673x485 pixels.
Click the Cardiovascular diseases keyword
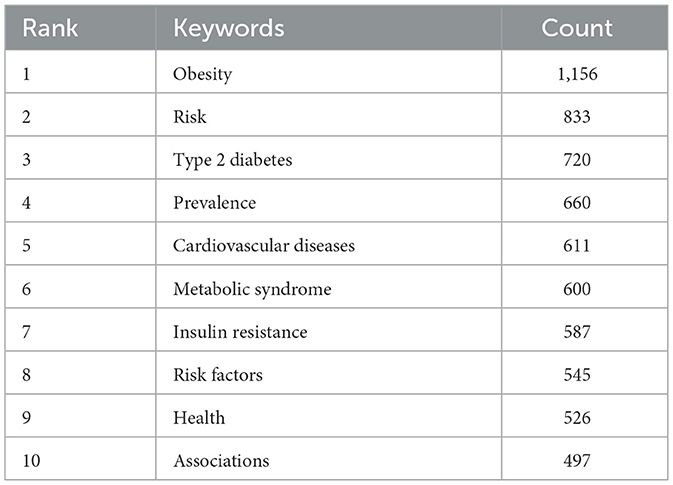tap(264, 246)
